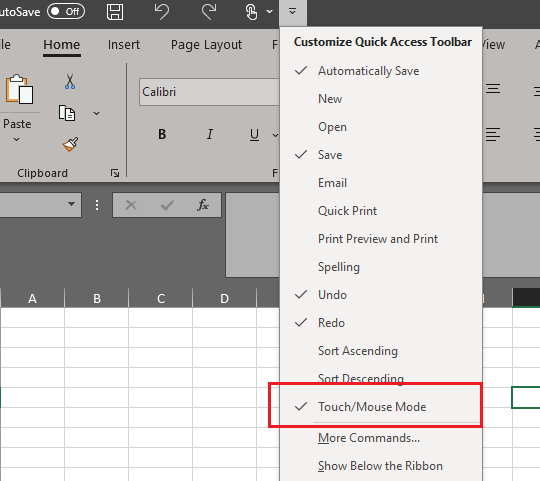Enable Quick Print in the menu
The width and height of the screenshot is (540, 481).
pyautogui.click(x=381, y=211)
